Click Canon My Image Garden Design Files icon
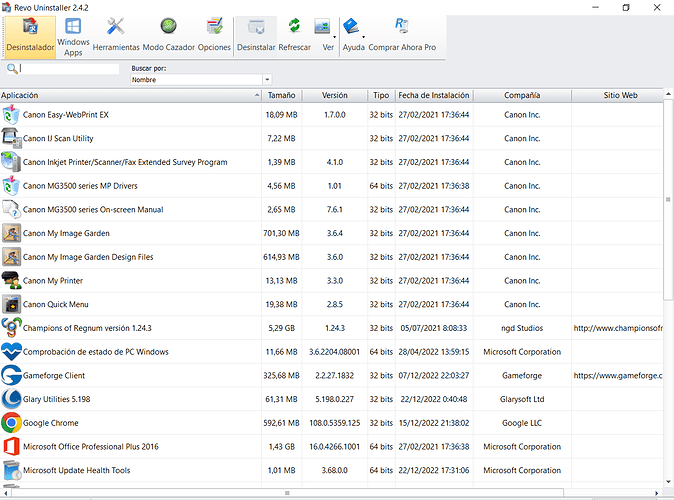The width and height of the screenshot is (674, 500). click(11, 257)
